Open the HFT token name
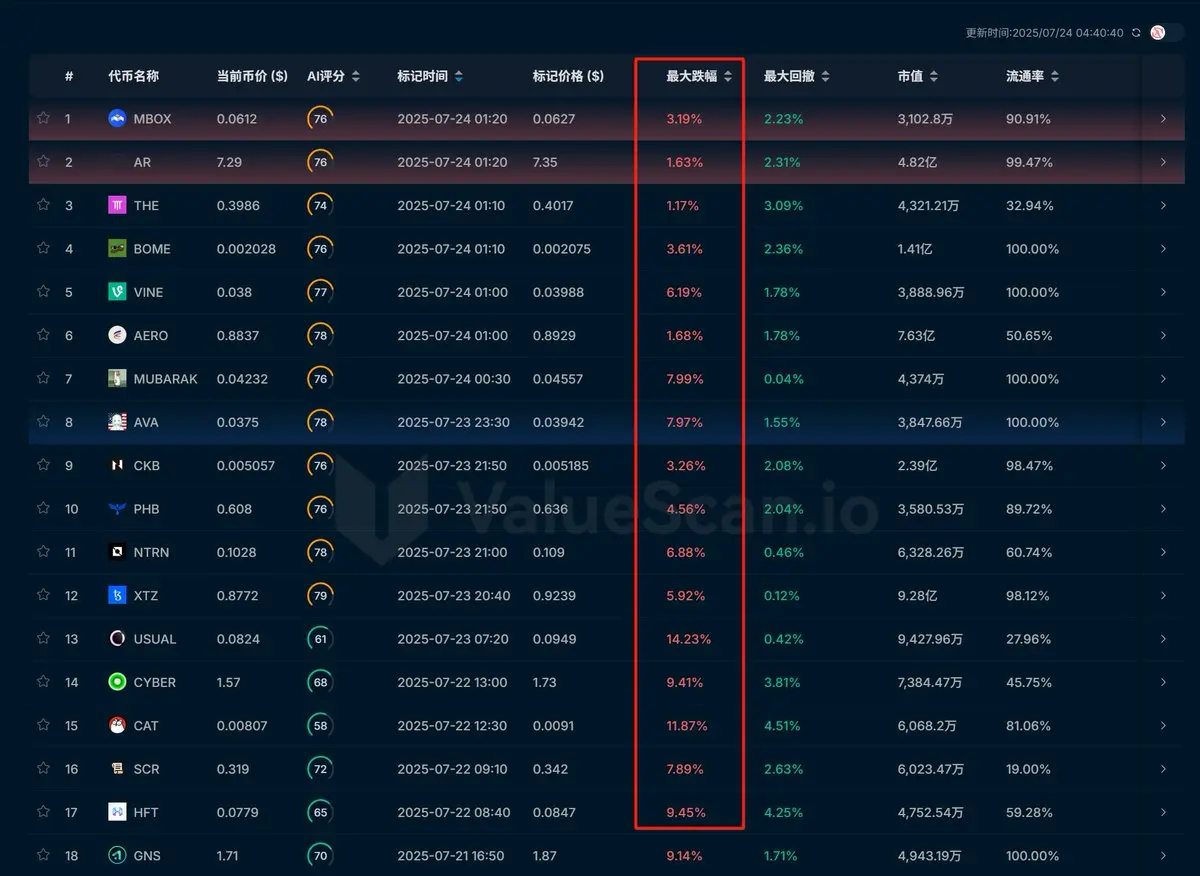Screen dimensions: 1200x876 pyautogui.click(x=146, y=812)
